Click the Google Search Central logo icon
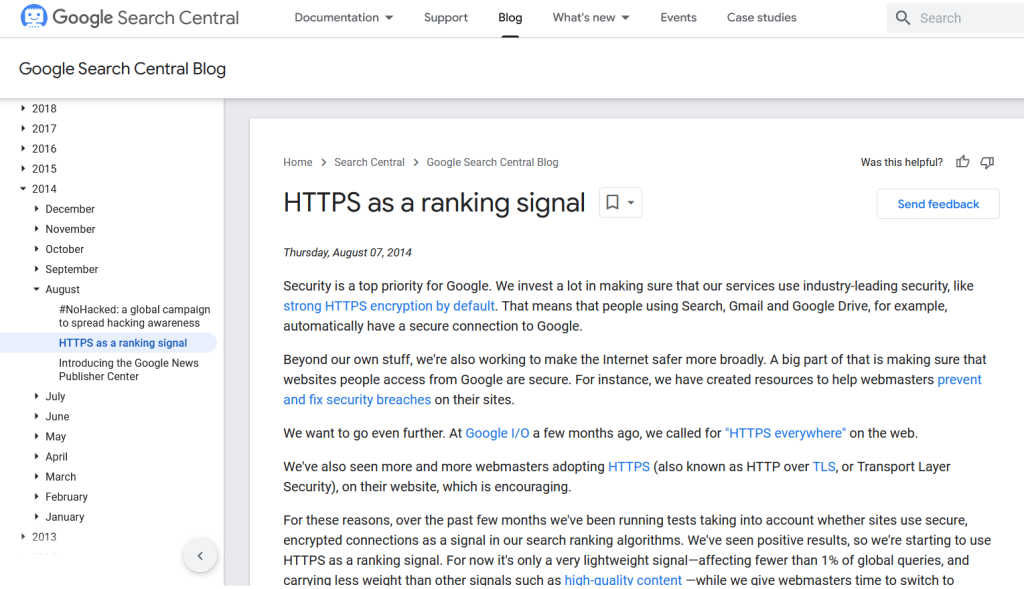The image size is (1024, 589). (x=33, y=17)
